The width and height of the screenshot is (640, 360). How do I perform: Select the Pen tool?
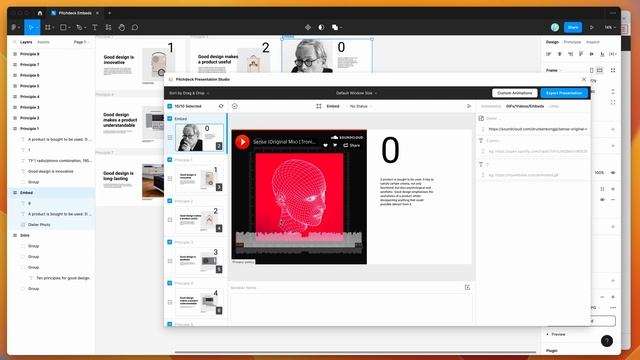pyautogui.click(x=79, y=27)
